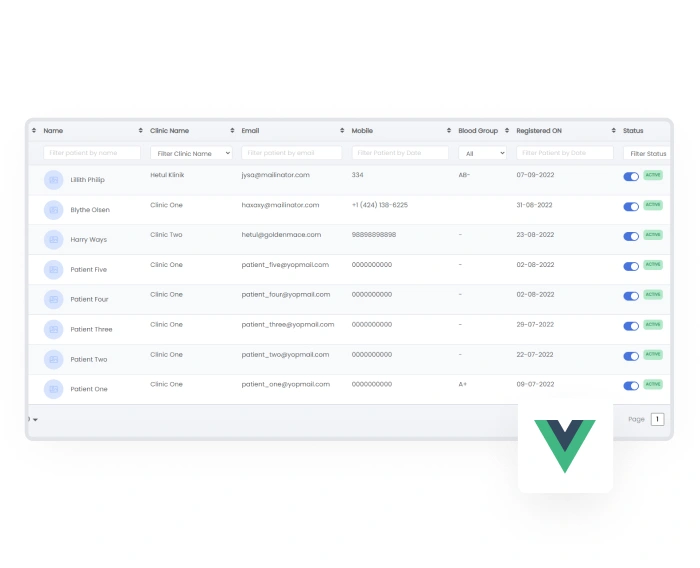Sort by the Name column arrows
700x568 pixels.
click(x=141, y=130)
